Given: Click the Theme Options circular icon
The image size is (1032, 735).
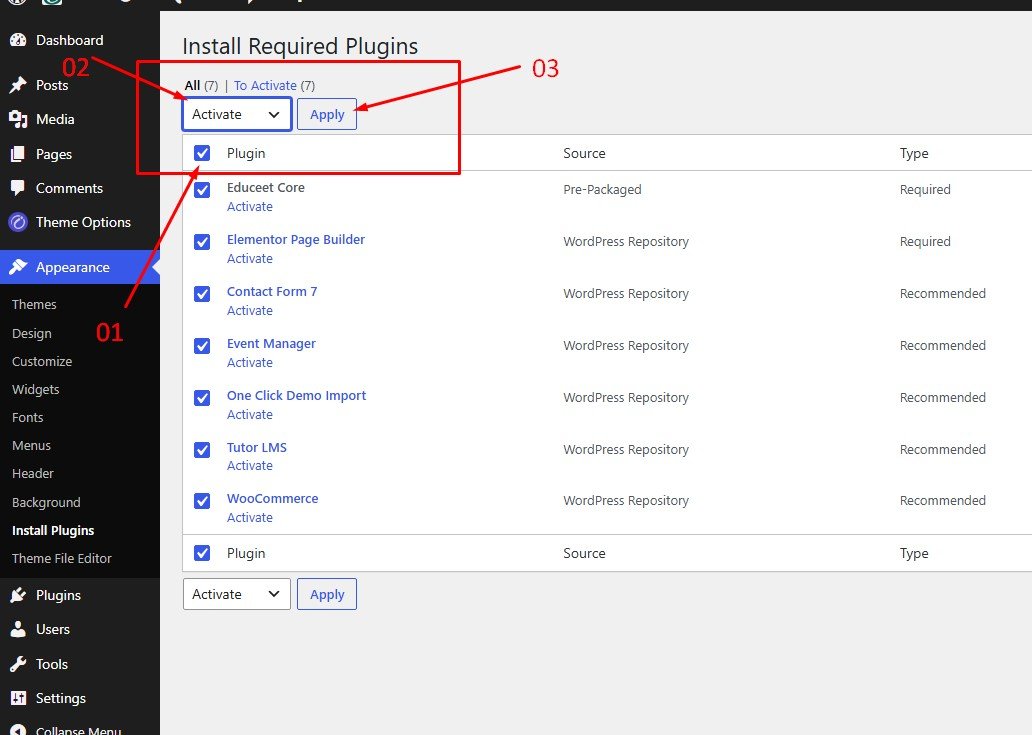Looking at the screenshot, I should click(18, 222).
